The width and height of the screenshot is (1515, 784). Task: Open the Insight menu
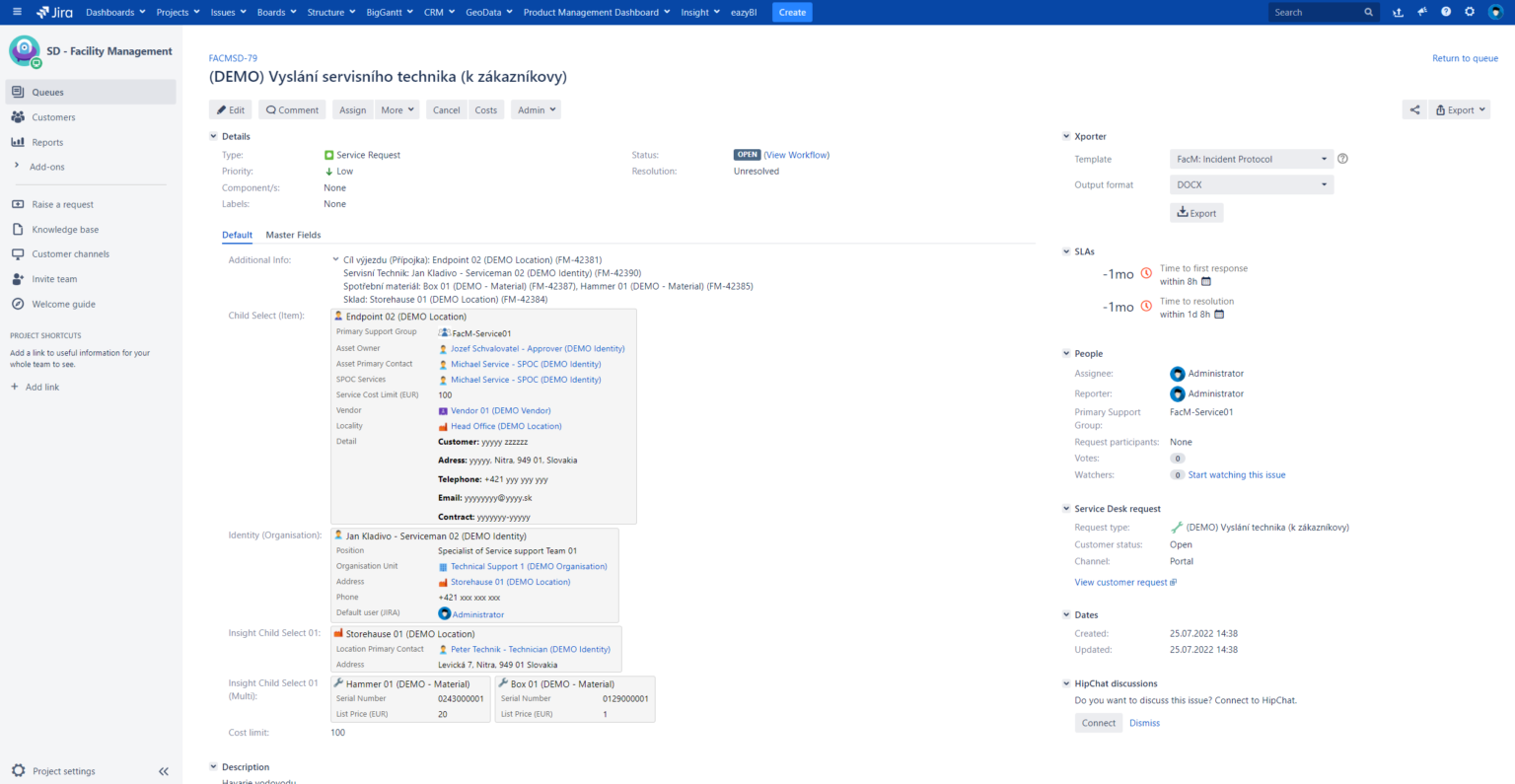(699, 12)
